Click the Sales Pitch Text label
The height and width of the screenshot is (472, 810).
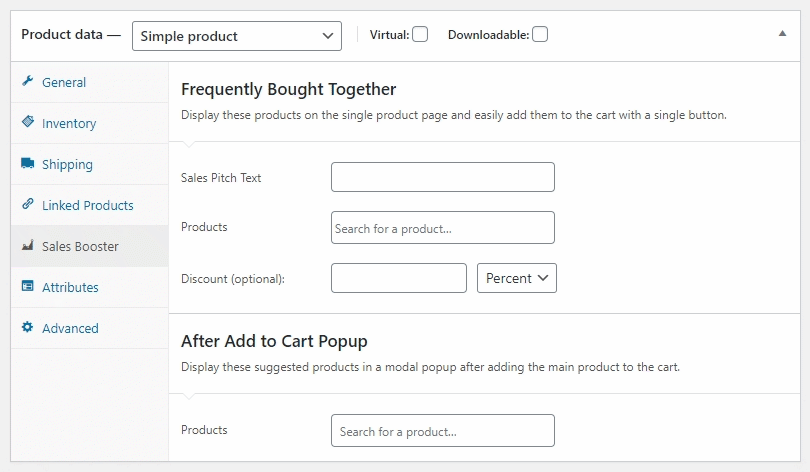(x=221, y=178)
